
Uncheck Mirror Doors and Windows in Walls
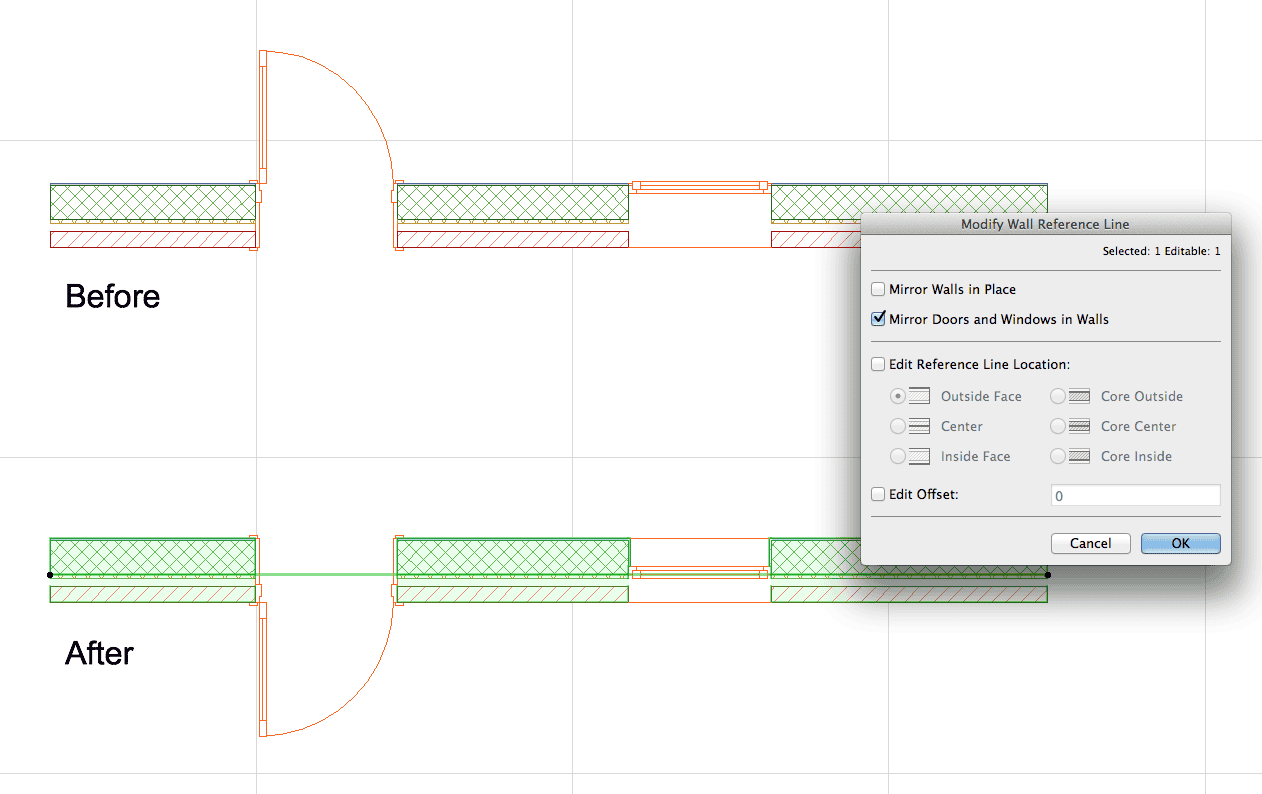click(x=878, y=319)
